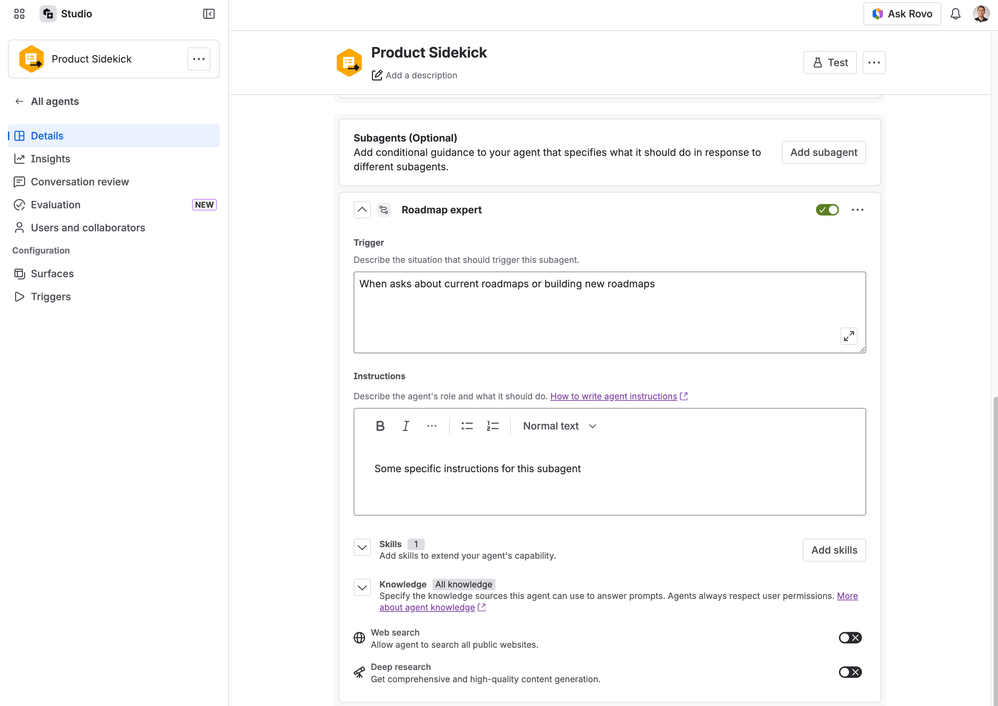
Task: Expand the Trigger text box to full size
Action: 848,336
